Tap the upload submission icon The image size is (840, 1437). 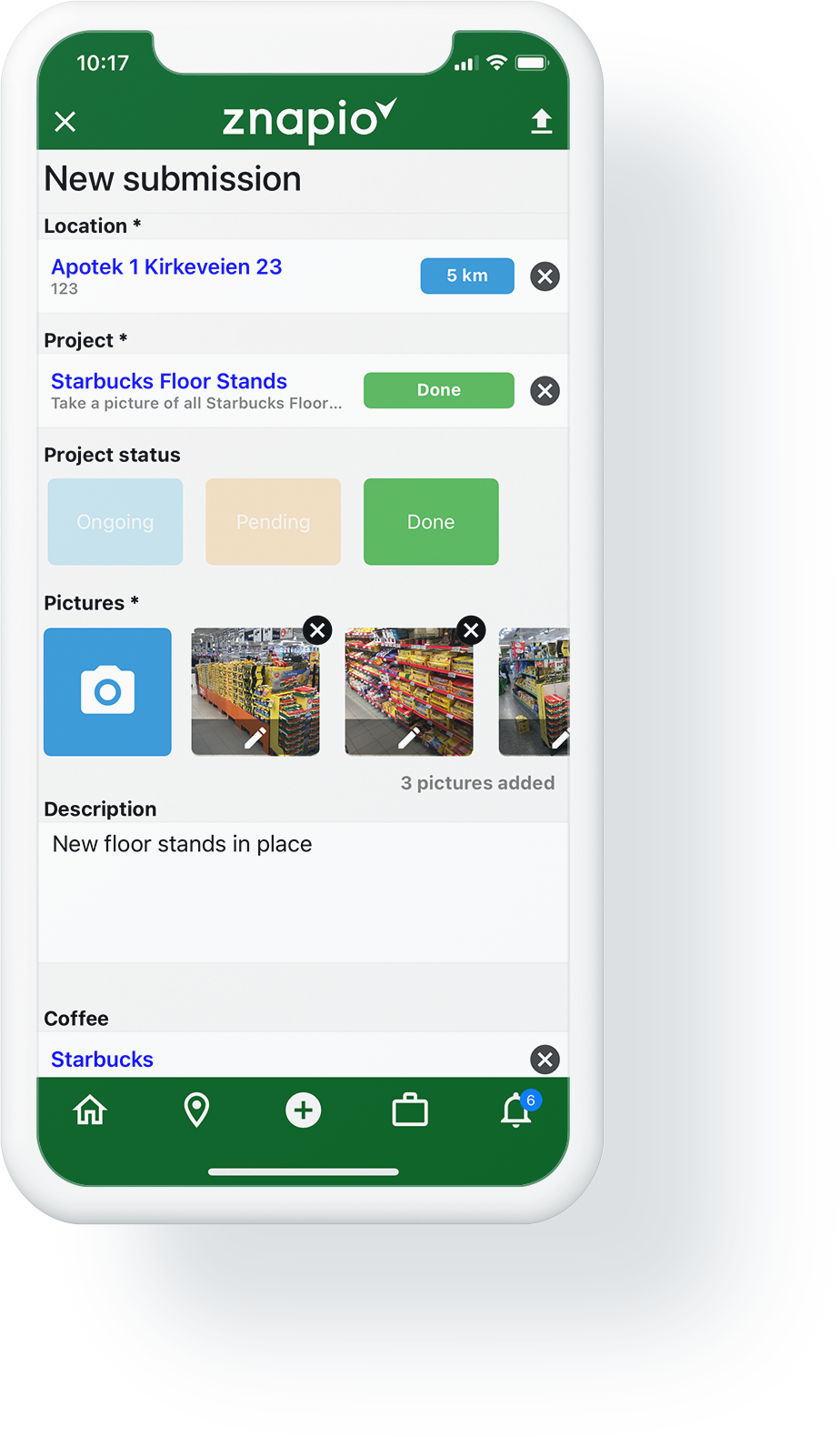(542, 121)
